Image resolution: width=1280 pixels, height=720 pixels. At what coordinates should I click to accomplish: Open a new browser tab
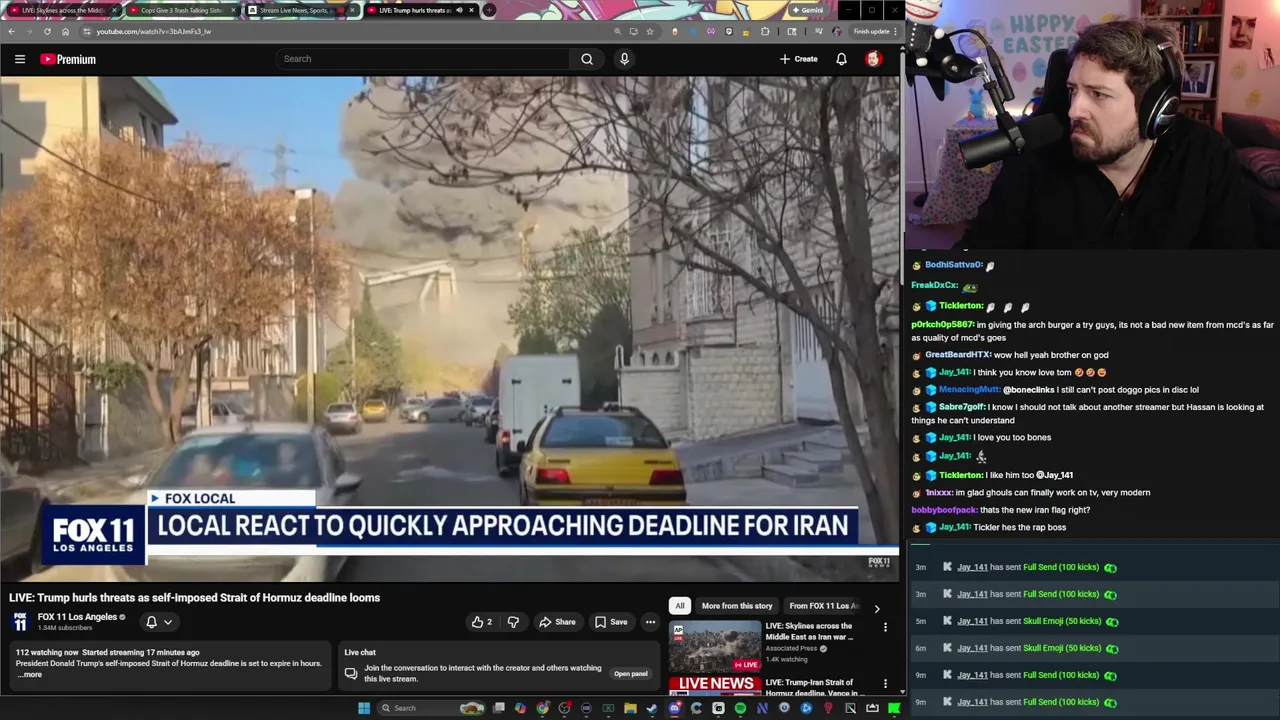click(489, 10)
